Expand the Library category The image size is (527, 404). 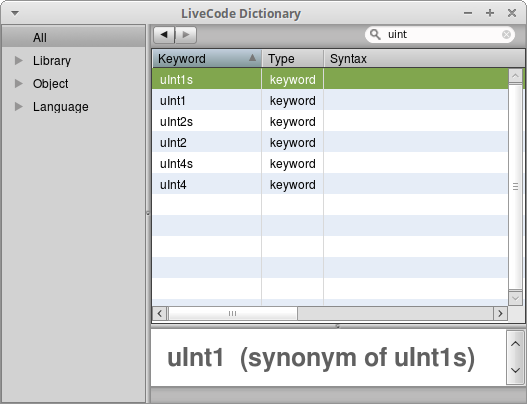(x=19, y=60)
